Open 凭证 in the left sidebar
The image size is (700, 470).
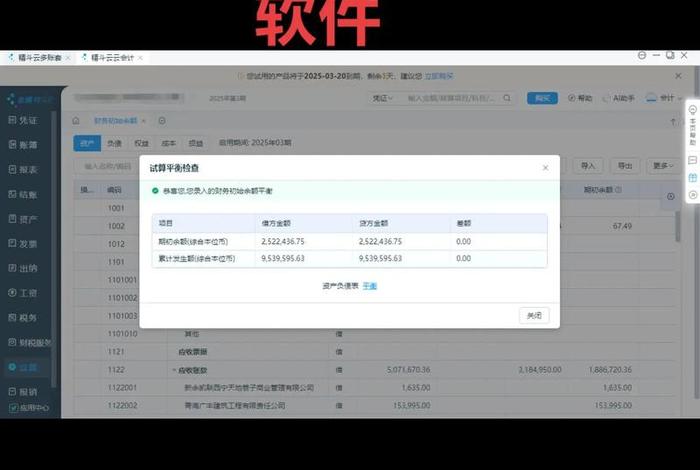[23, 120]
